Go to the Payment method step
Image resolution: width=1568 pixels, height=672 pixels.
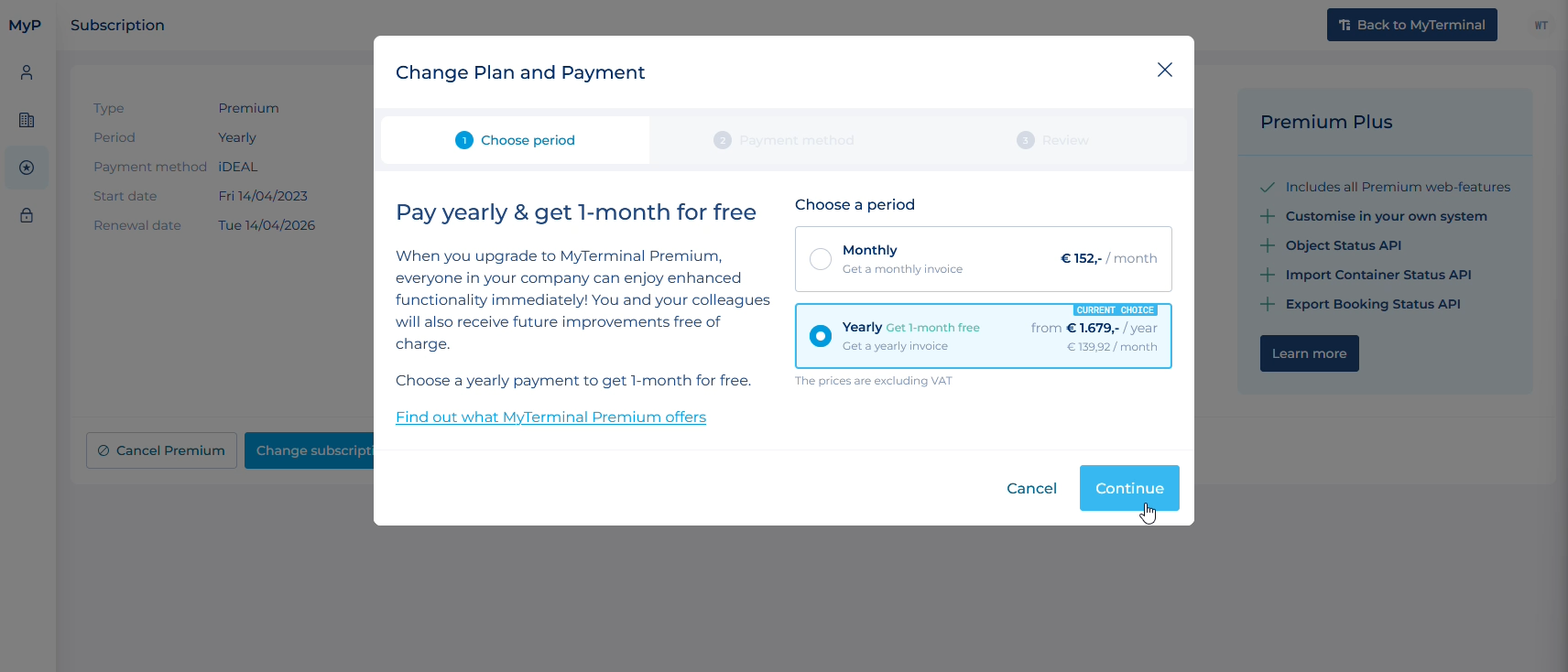click(783, 140)
